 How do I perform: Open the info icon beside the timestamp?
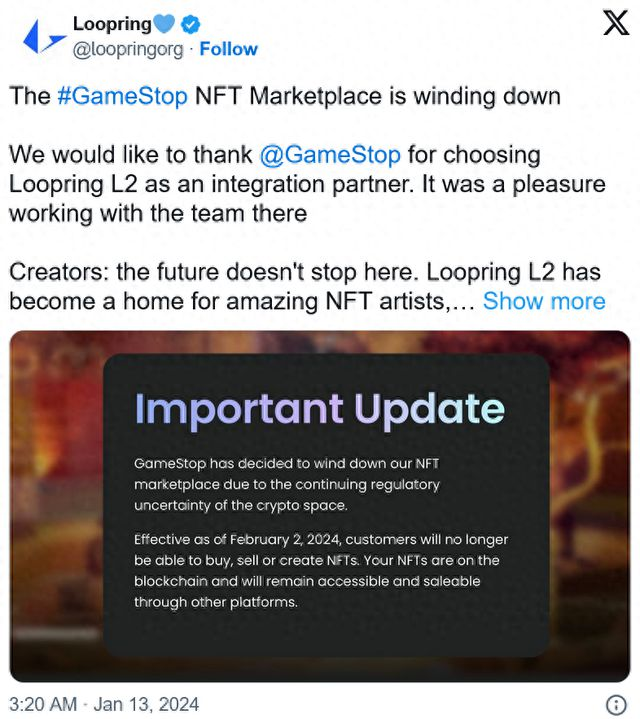click(x=616, y=703)
